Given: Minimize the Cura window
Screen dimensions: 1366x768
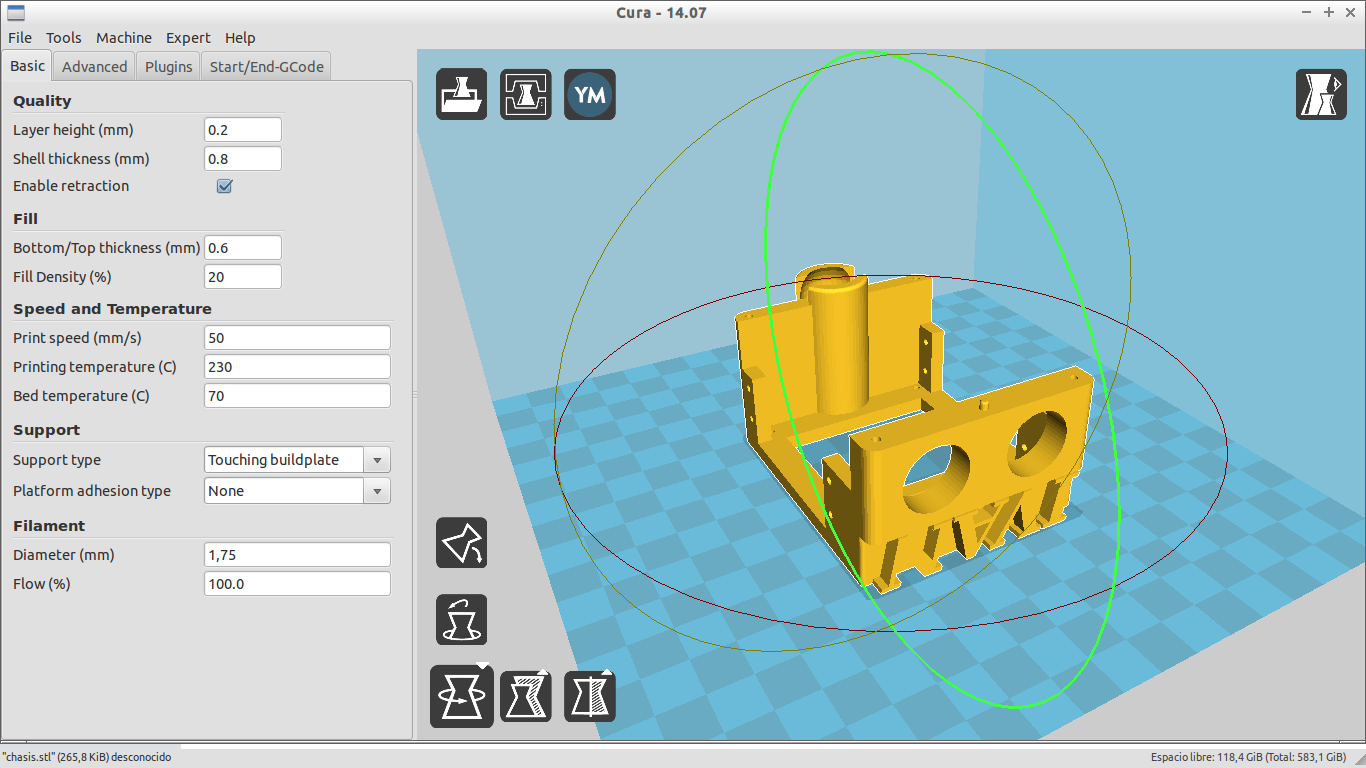Looking at the screenshot, I should tap(1308, 12).
